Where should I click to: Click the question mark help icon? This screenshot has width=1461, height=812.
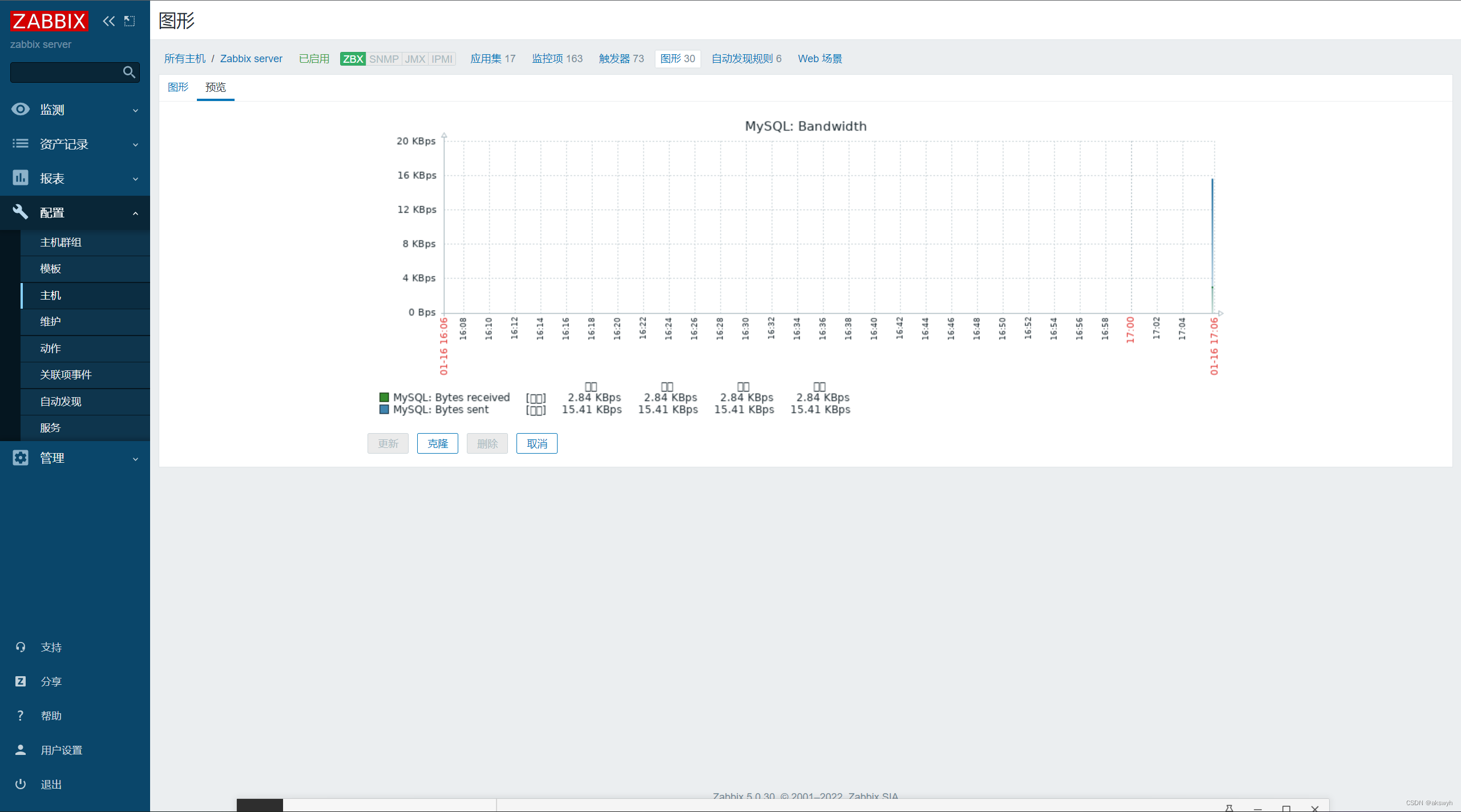pos(21,716)
